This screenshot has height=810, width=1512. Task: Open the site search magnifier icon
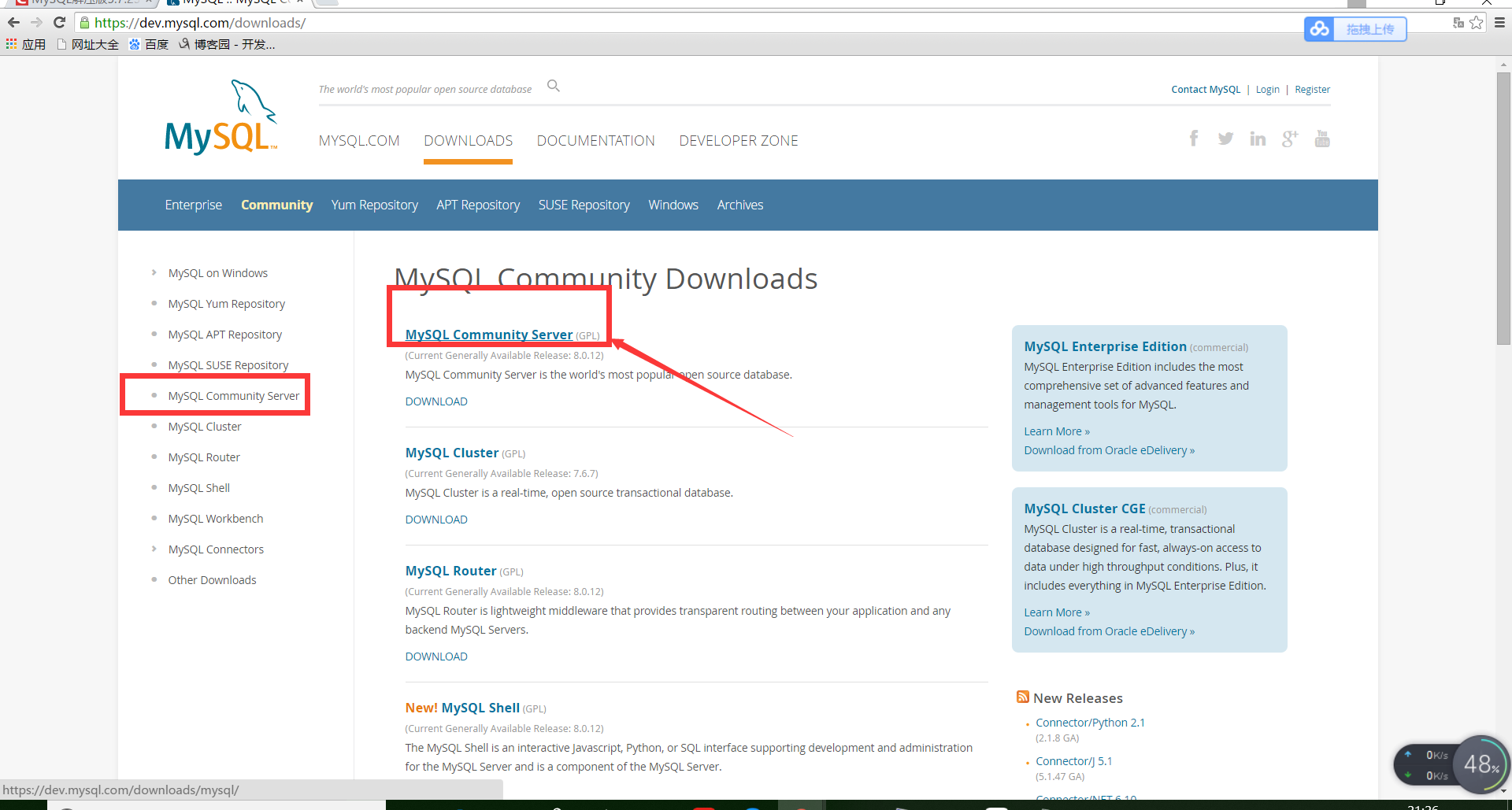[554, 86]
